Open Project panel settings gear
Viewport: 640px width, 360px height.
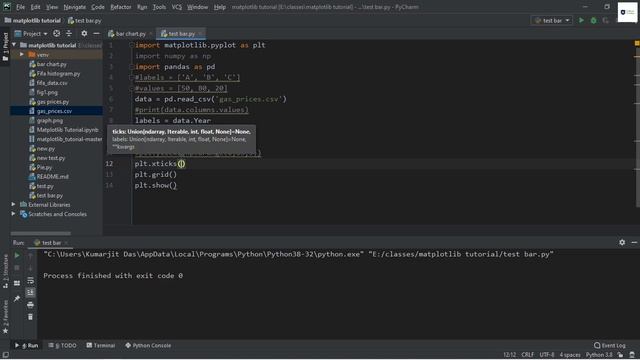click(84, 33)
